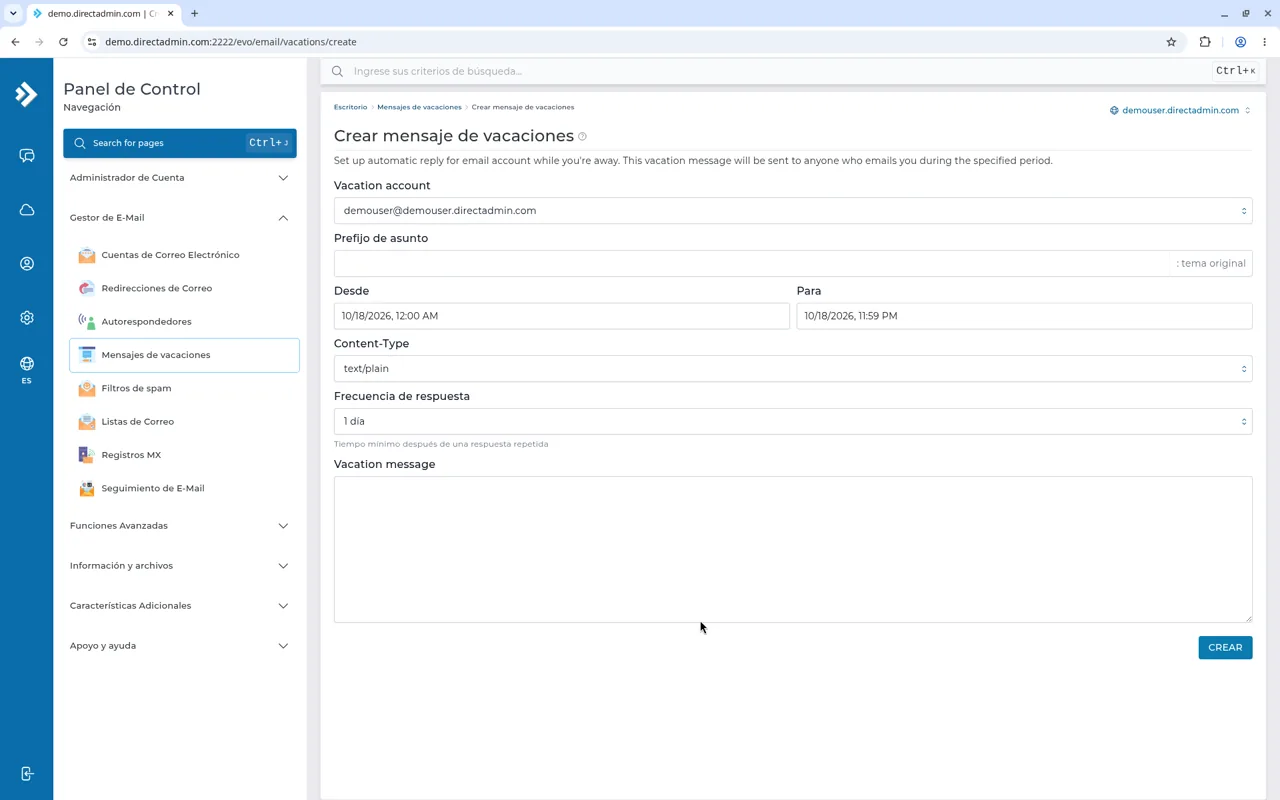1280x800 pixels.
Task: Open the settings gear icon in blue sidebar
Action: point(27,318)
